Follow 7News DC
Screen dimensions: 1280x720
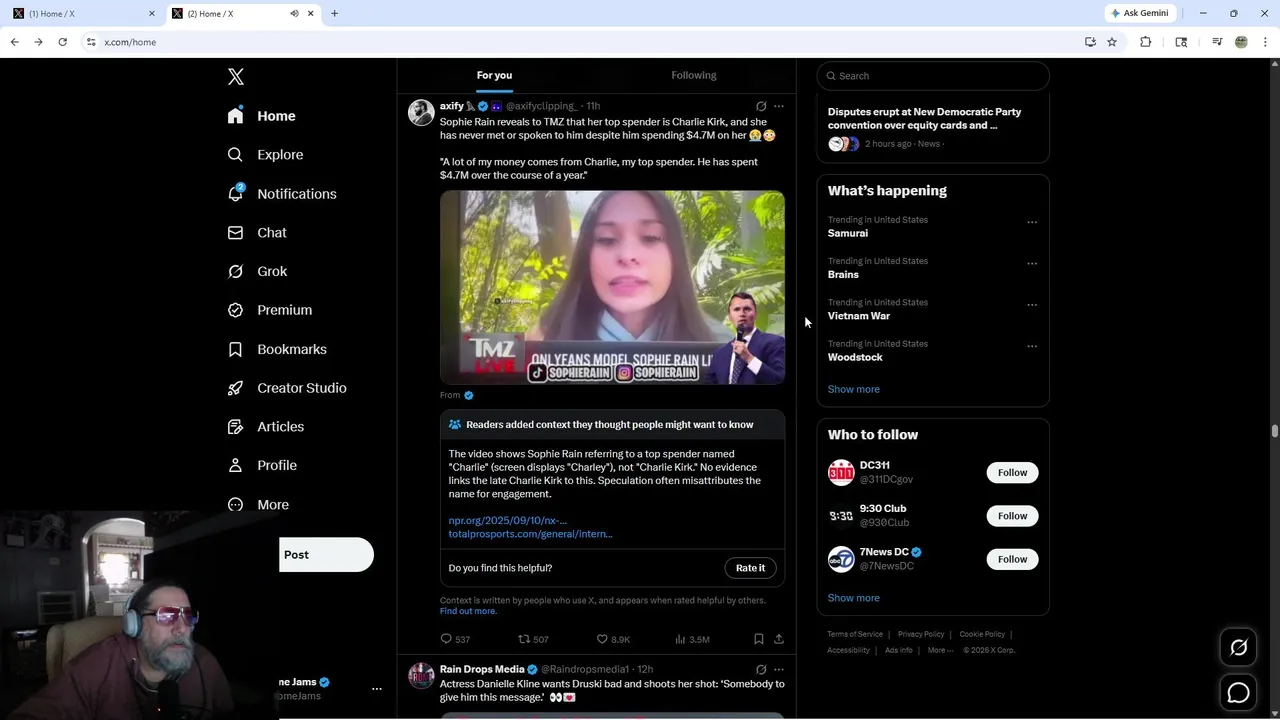click(1012, 559)
